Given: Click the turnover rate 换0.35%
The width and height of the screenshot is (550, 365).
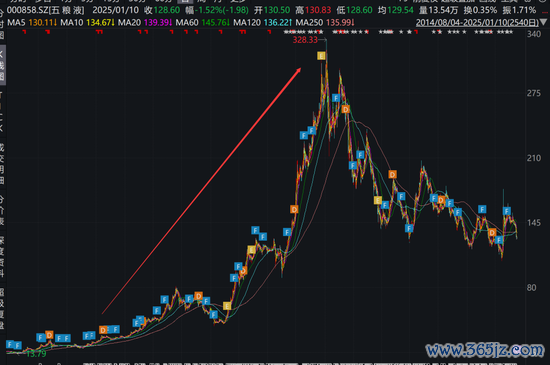Looking at the screenshot, I should [x=480, y=10].
